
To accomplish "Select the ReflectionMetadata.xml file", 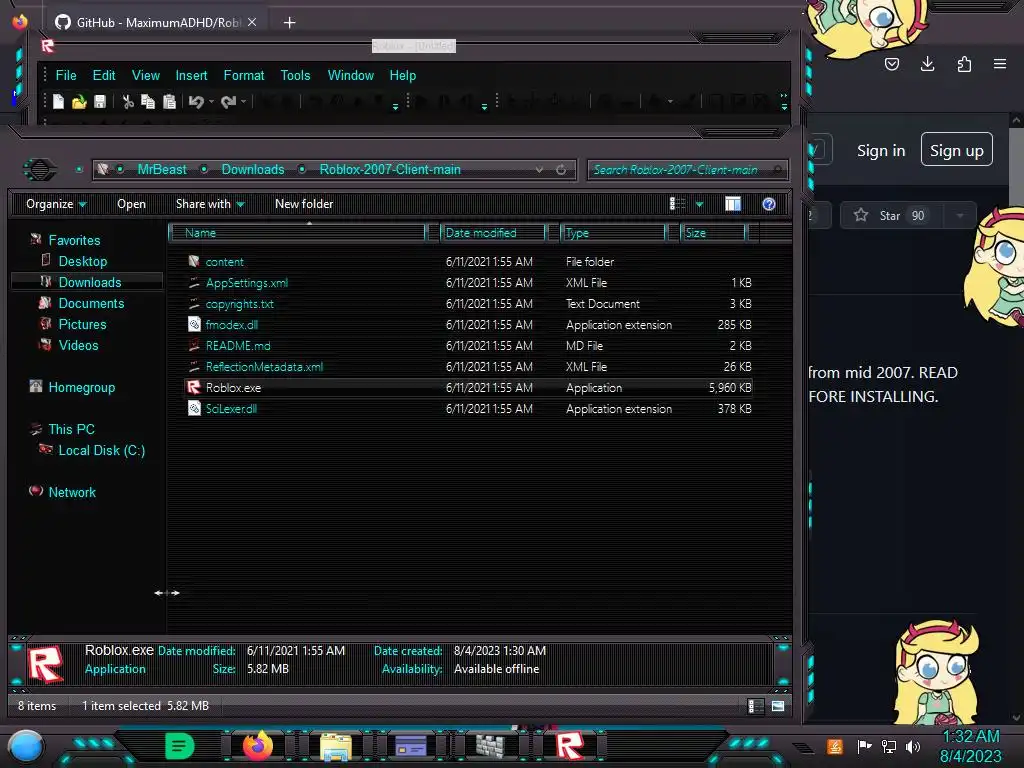I will click(x=264, y=366).
